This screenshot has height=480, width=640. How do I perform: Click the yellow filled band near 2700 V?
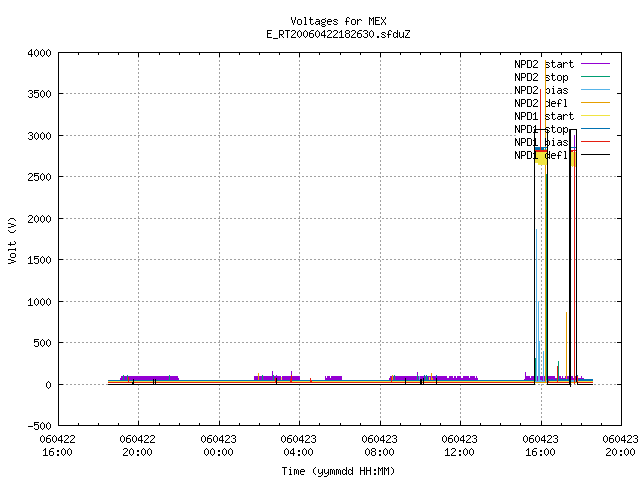[x=541, y=158]
